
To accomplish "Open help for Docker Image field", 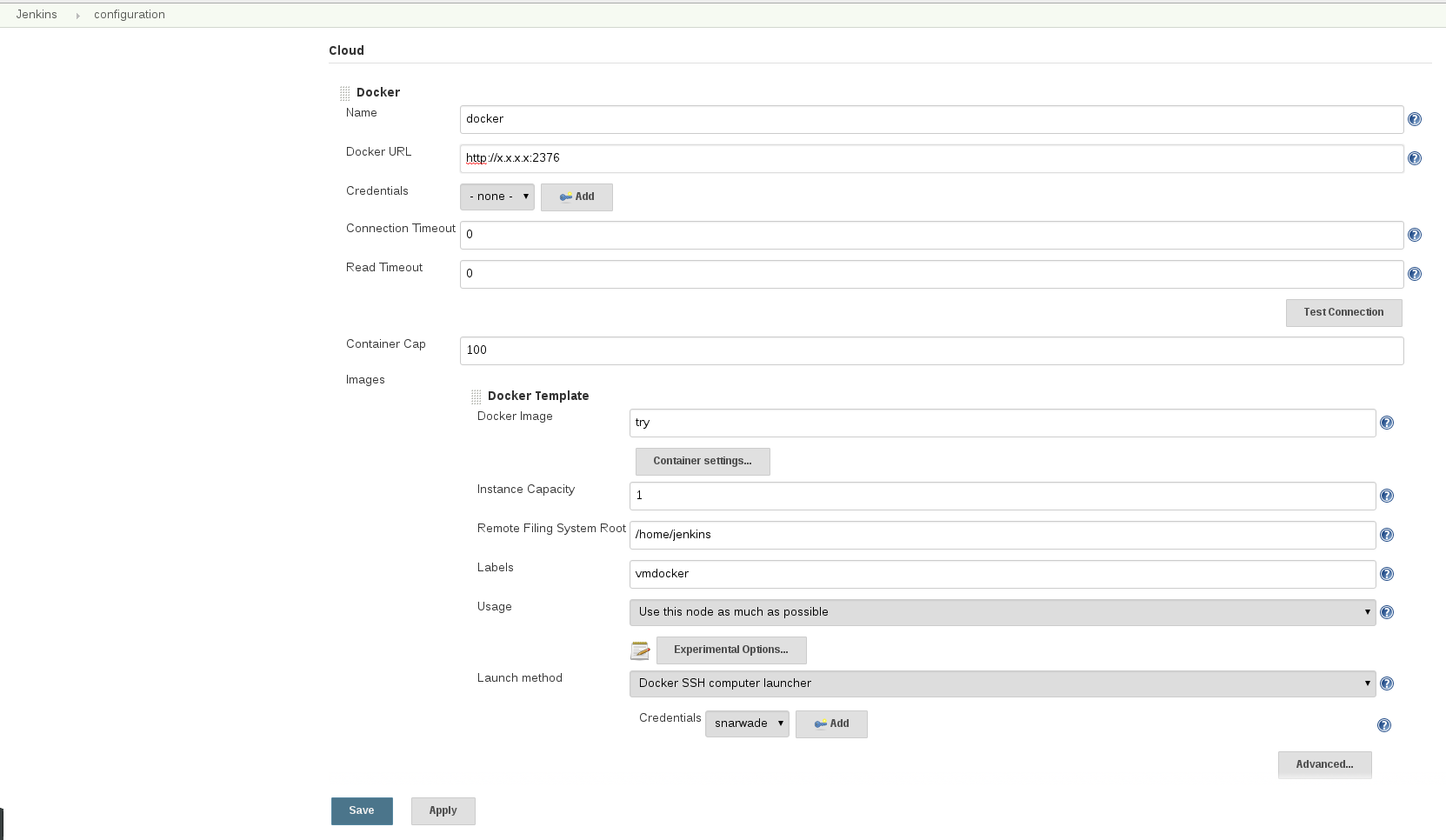I will click(x=1387, y=423).
